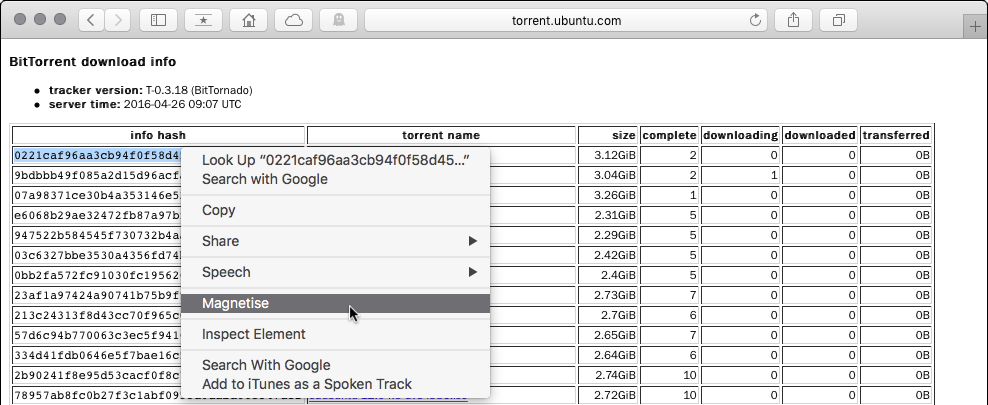Open the Share toolbar button
This screenshot has width=988, height=405.
[x=793, y=20]
